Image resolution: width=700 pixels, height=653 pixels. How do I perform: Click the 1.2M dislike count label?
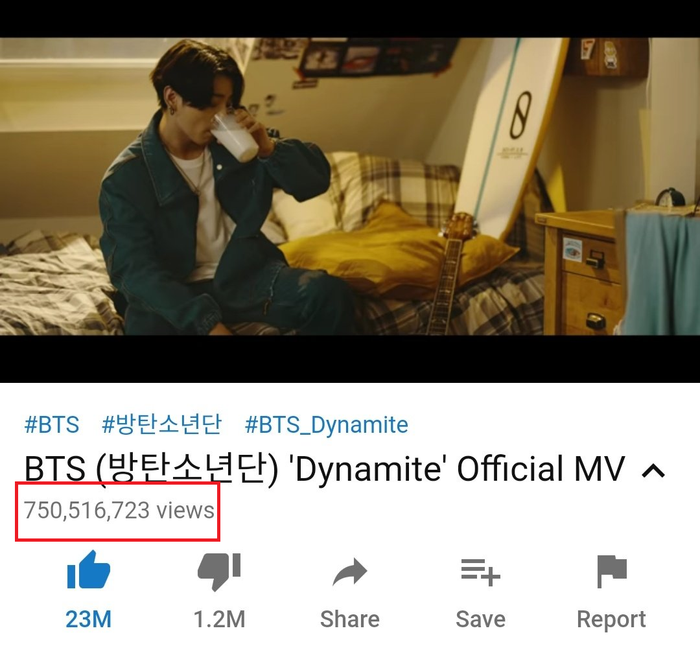(219, 620)
